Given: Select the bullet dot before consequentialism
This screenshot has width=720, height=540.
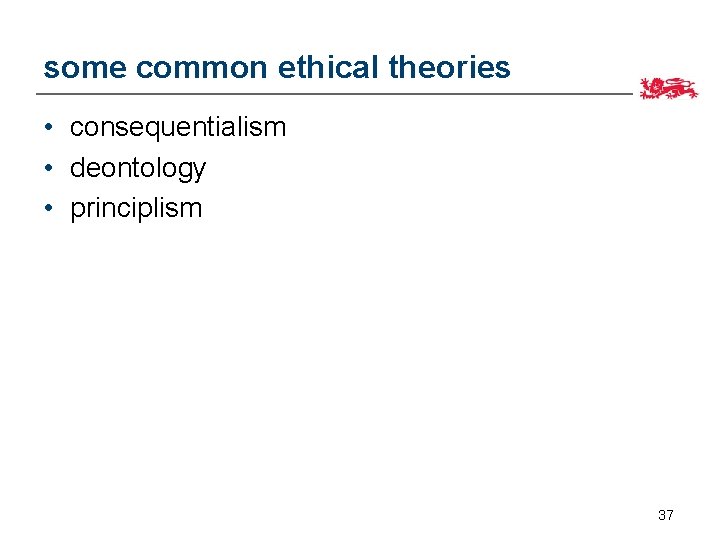Looking at the screenshot, I should click(x=48, y=128).
